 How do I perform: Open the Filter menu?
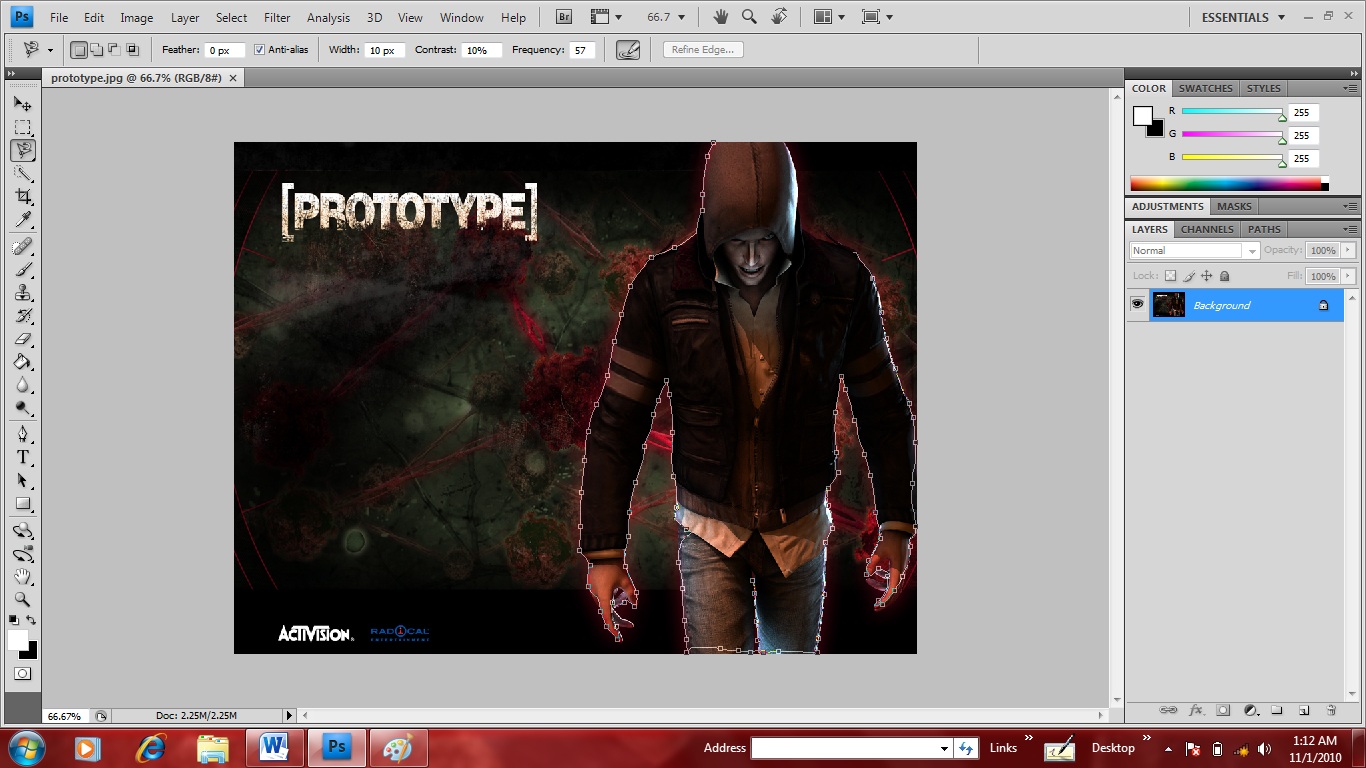click(x=277, y=17)
